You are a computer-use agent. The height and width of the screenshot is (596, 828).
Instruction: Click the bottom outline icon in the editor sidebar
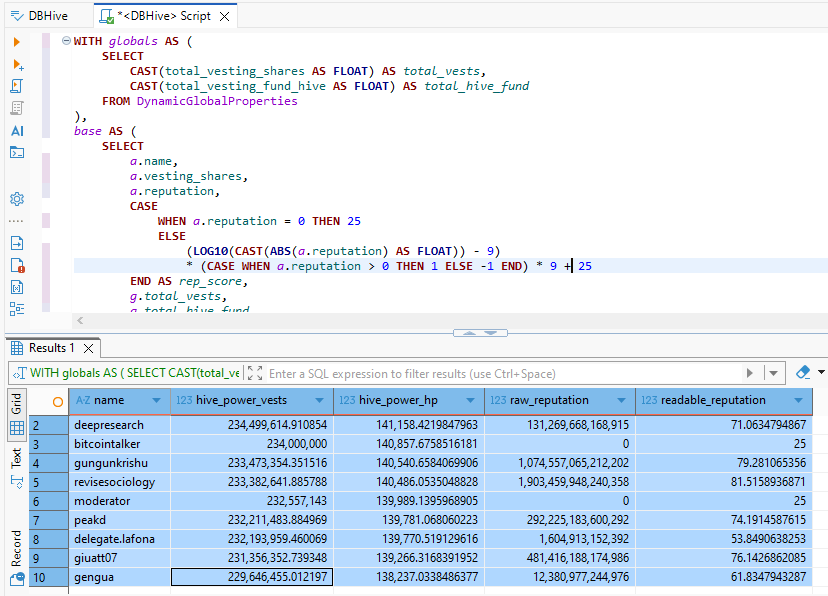(x=17, y=309)
